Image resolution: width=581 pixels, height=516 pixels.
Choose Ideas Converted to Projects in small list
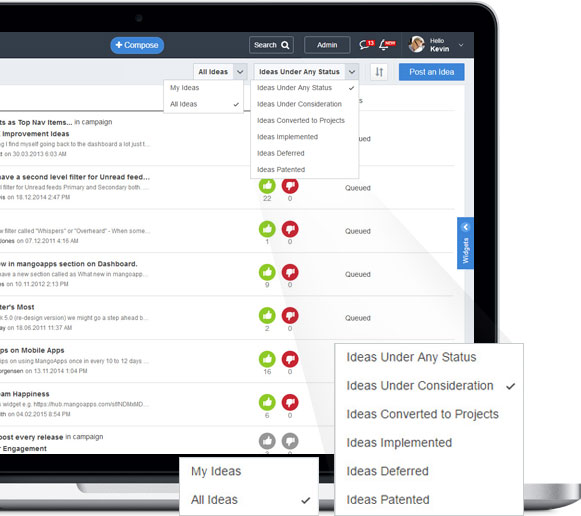[x=305, y=120]
